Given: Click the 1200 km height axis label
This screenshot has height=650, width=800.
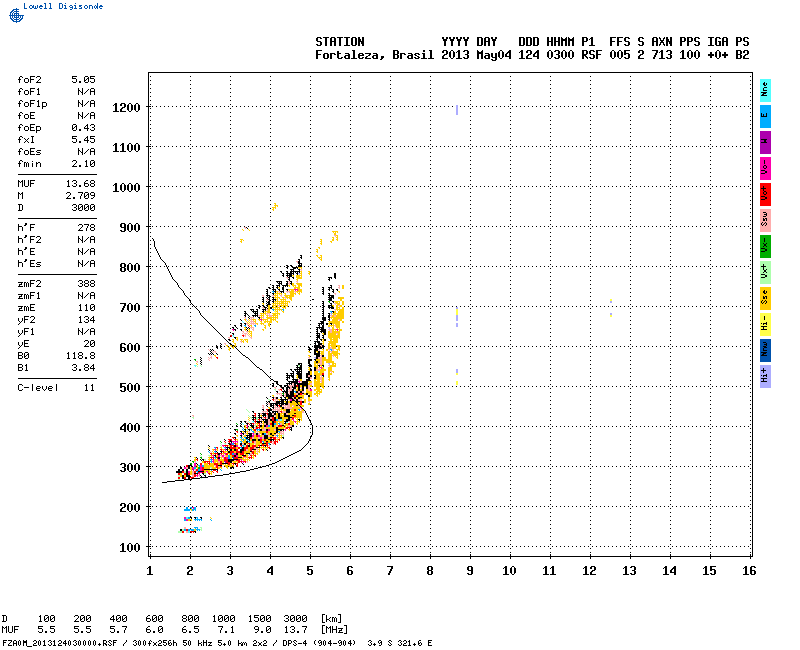Looking at the screenshot, I should pyautogui.click(x=126, y=108).
